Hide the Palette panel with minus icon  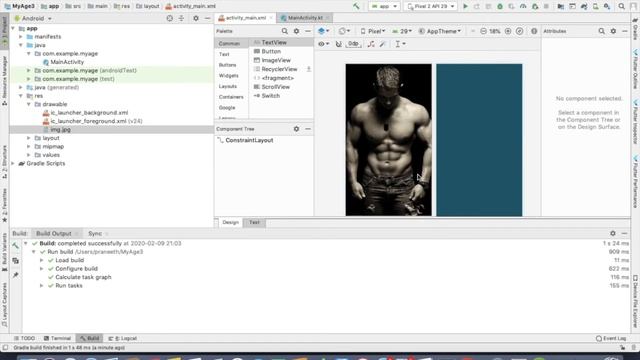coord(308,31)
